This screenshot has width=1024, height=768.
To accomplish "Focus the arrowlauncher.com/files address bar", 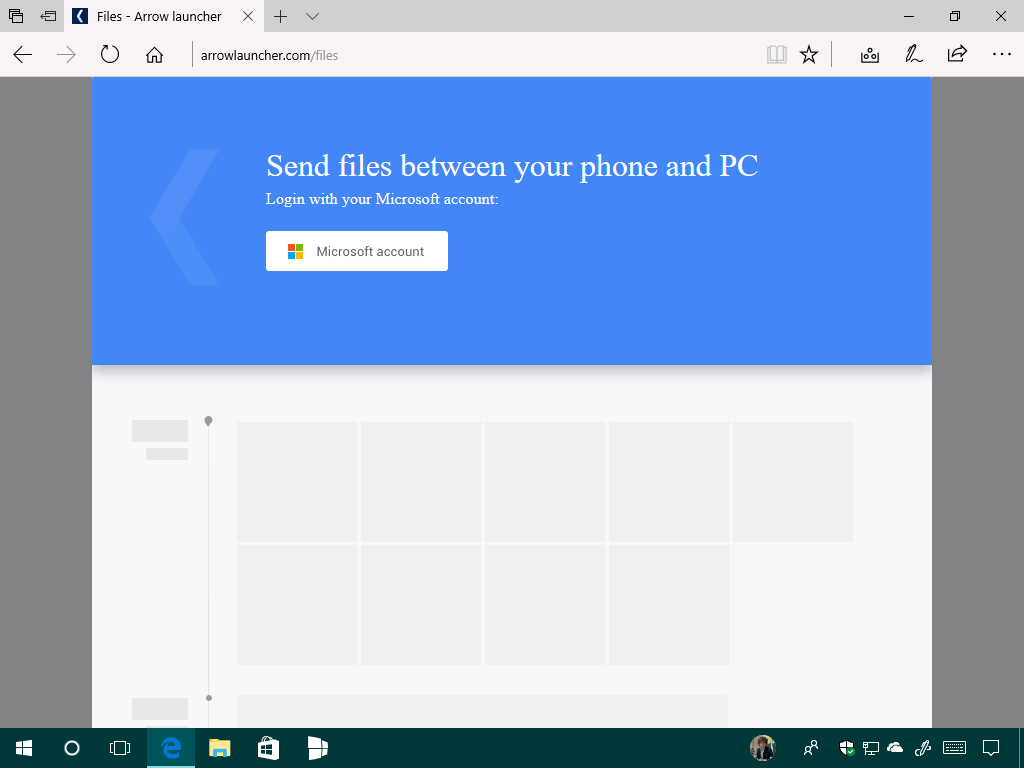I will [477, 55].
